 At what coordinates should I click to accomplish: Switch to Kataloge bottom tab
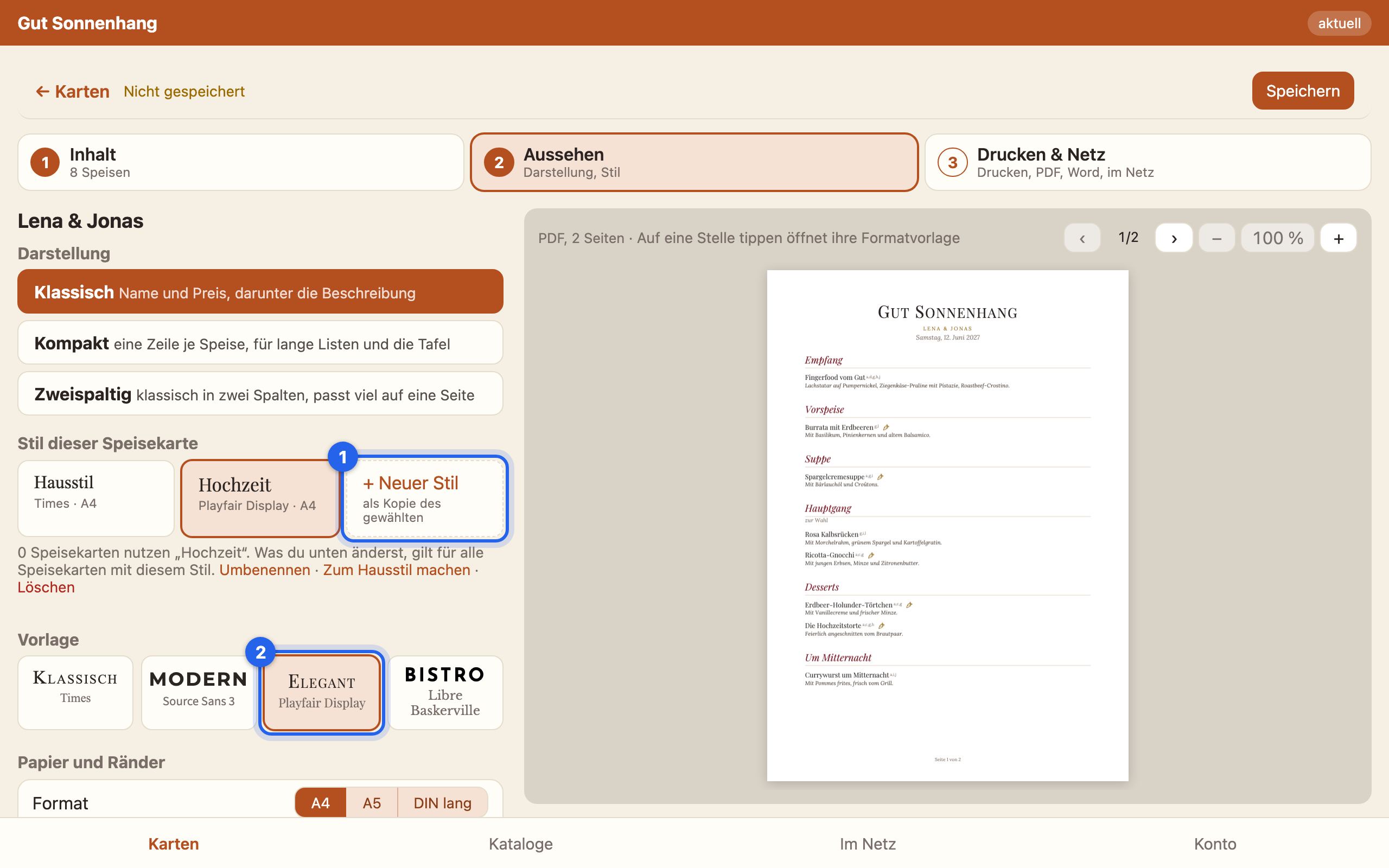[x=520, y=844]
